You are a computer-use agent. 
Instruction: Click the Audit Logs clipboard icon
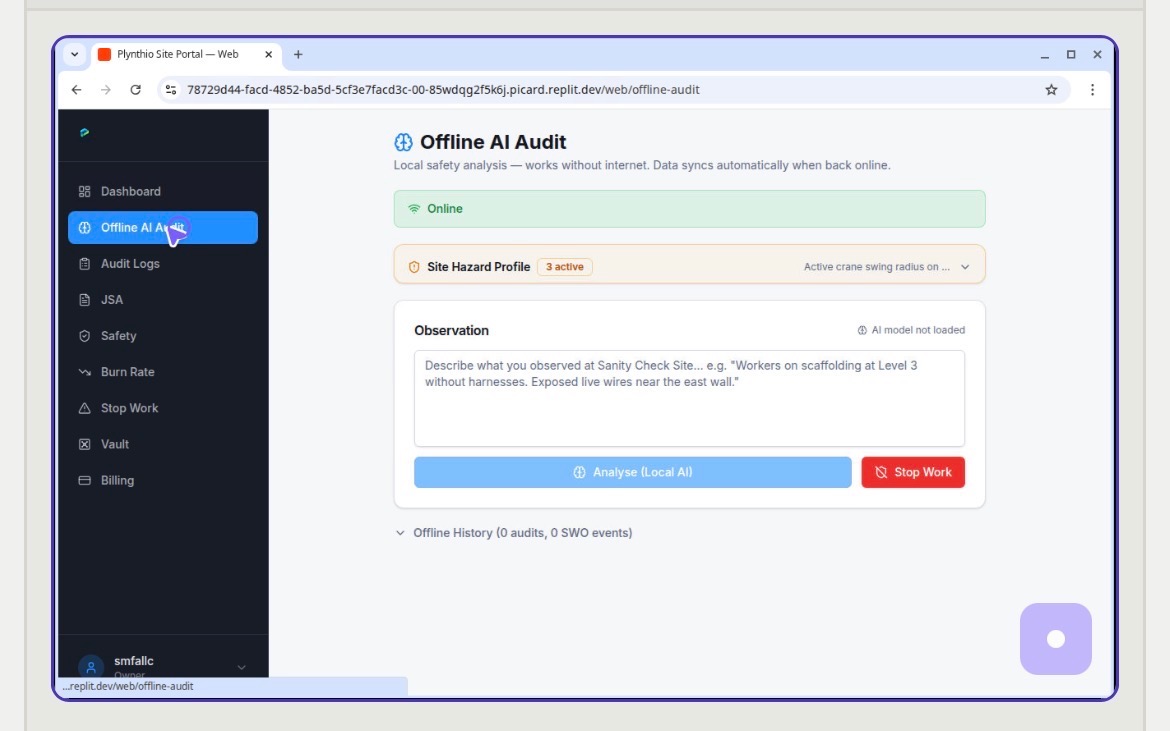pyautogui.click(x=84, y=264)
